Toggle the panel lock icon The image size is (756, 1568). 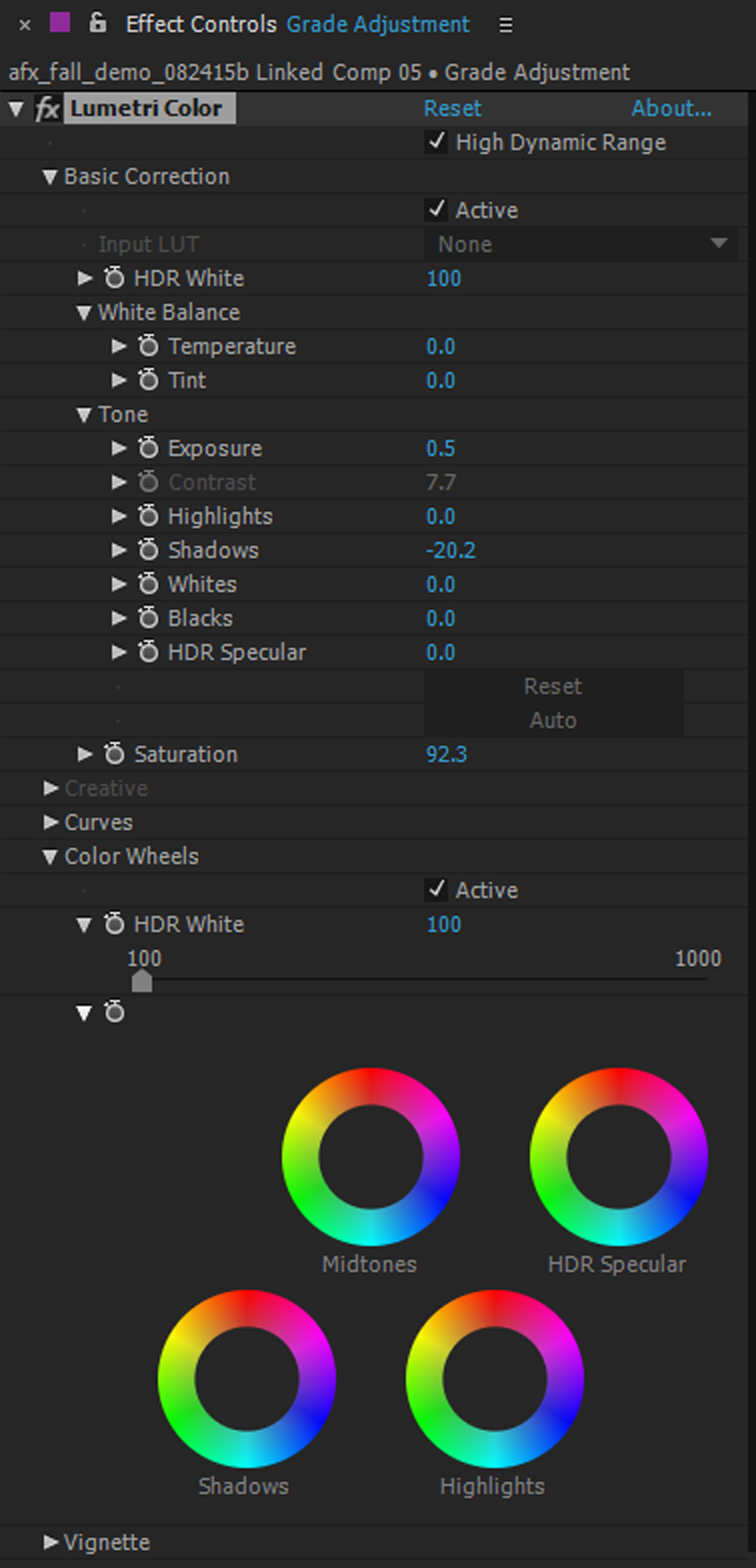coord(98,23)
